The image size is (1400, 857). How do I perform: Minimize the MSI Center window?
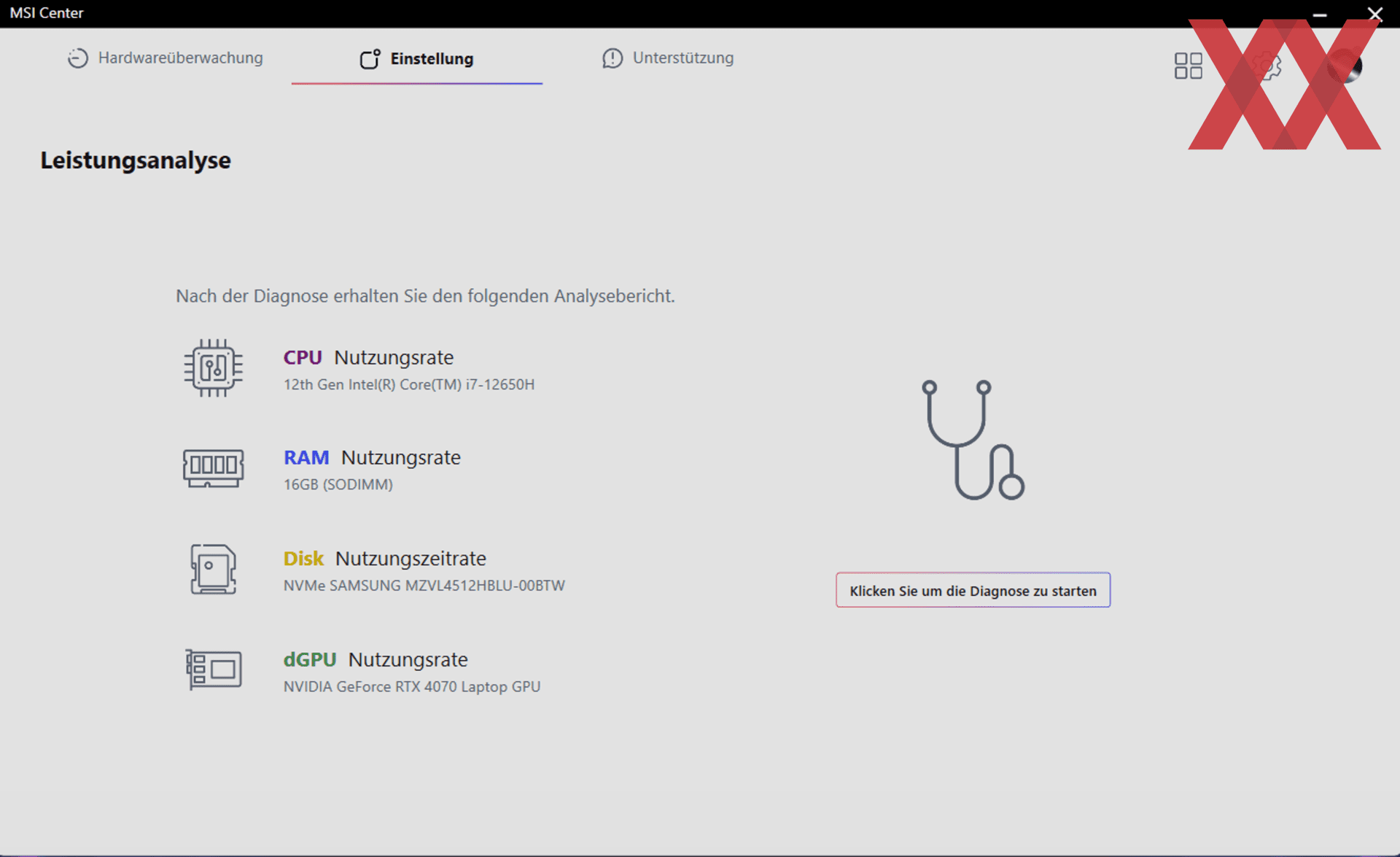(x=1320, y=14)
